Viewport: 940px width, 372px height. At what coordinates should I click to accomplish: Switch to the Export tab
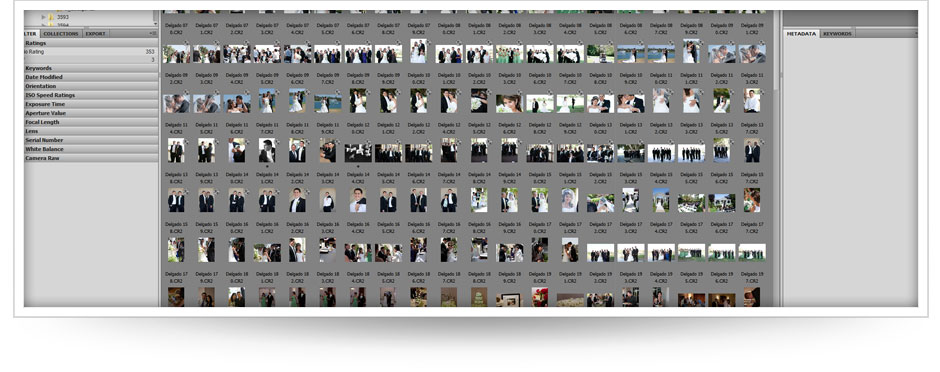pyautogui.click(x=95, y=34)
